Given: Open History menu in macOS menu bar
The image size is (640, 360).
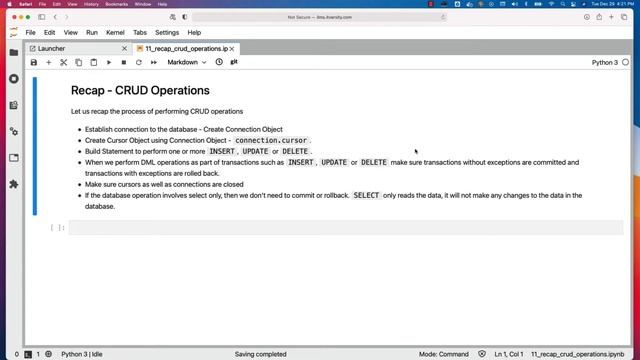Looking at the screenshot, I should (91, 4).
